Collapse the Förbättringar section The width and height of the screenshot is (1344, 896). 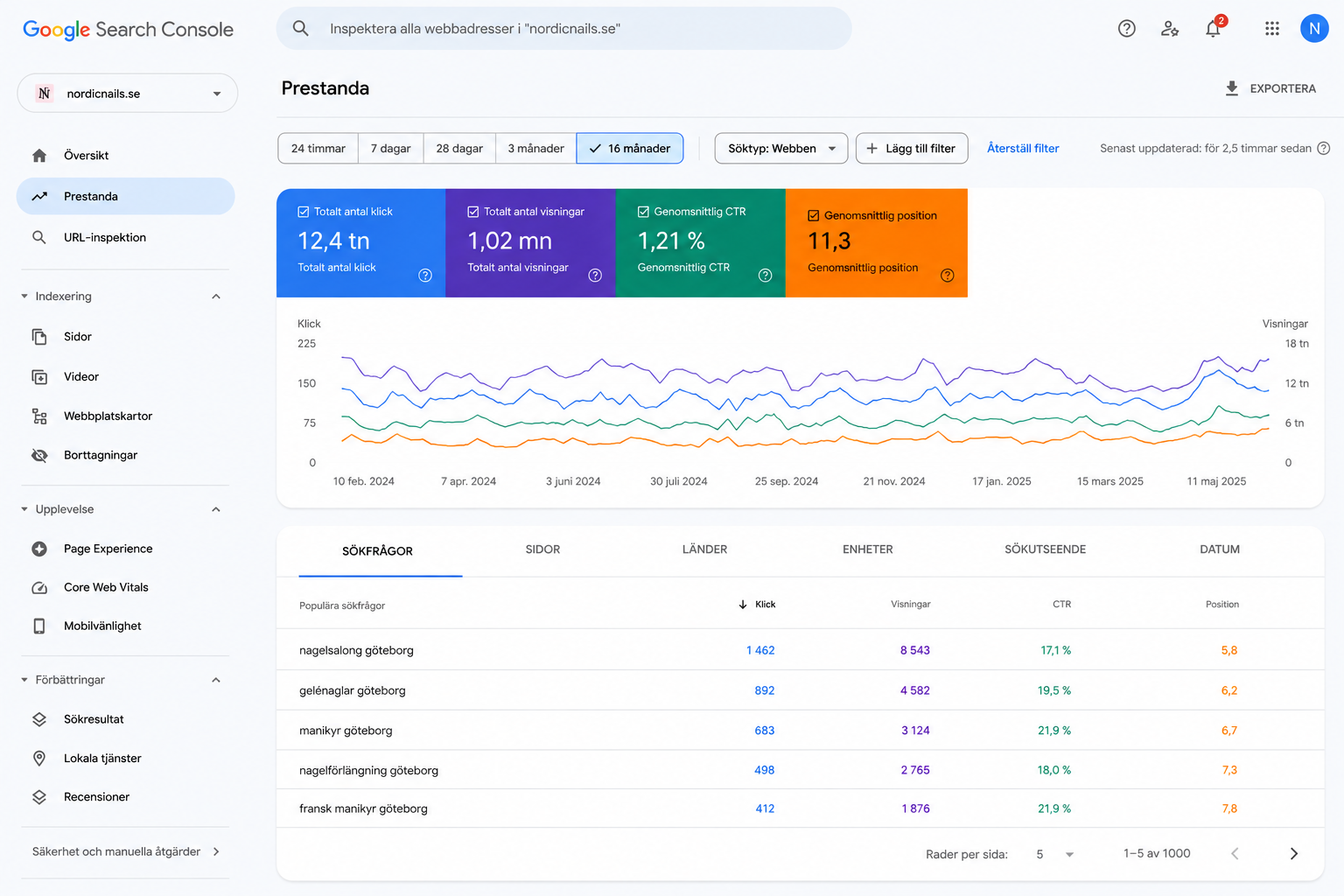(216, 680)
